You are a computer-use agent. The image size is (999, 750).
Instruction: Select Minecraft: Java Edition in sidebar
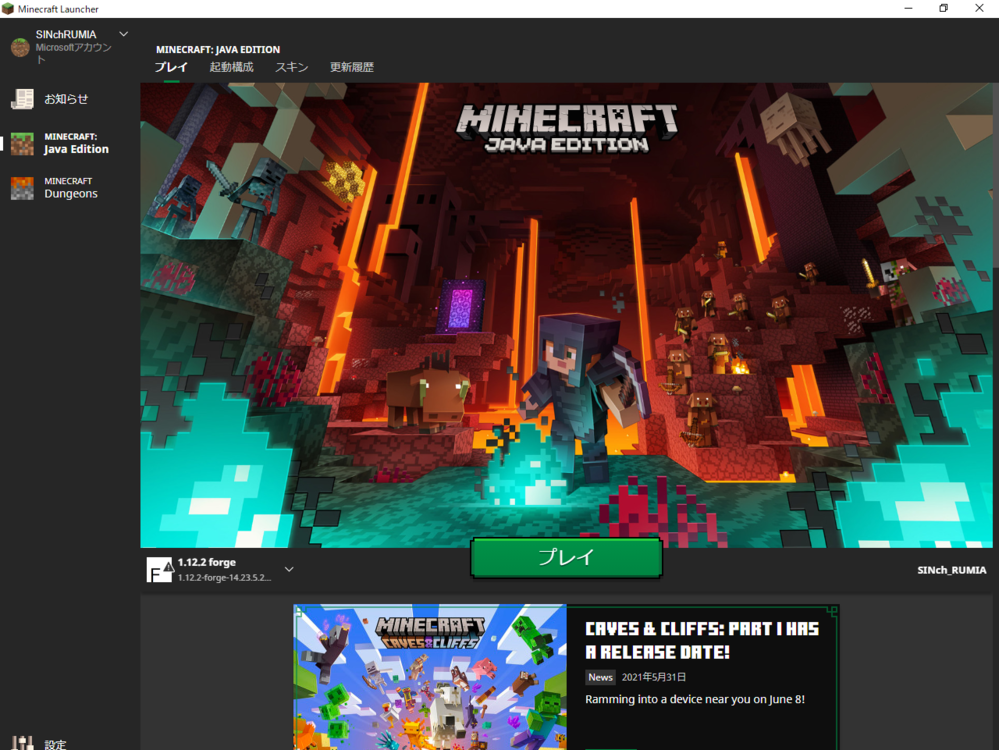click(x=70, y=143)
